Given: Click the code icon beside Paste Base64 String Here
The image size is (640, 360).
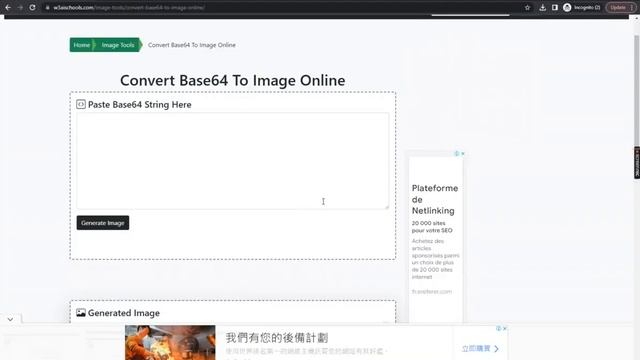Looking at the screenshot, I should pyautogui.click(x=81, y=104).
